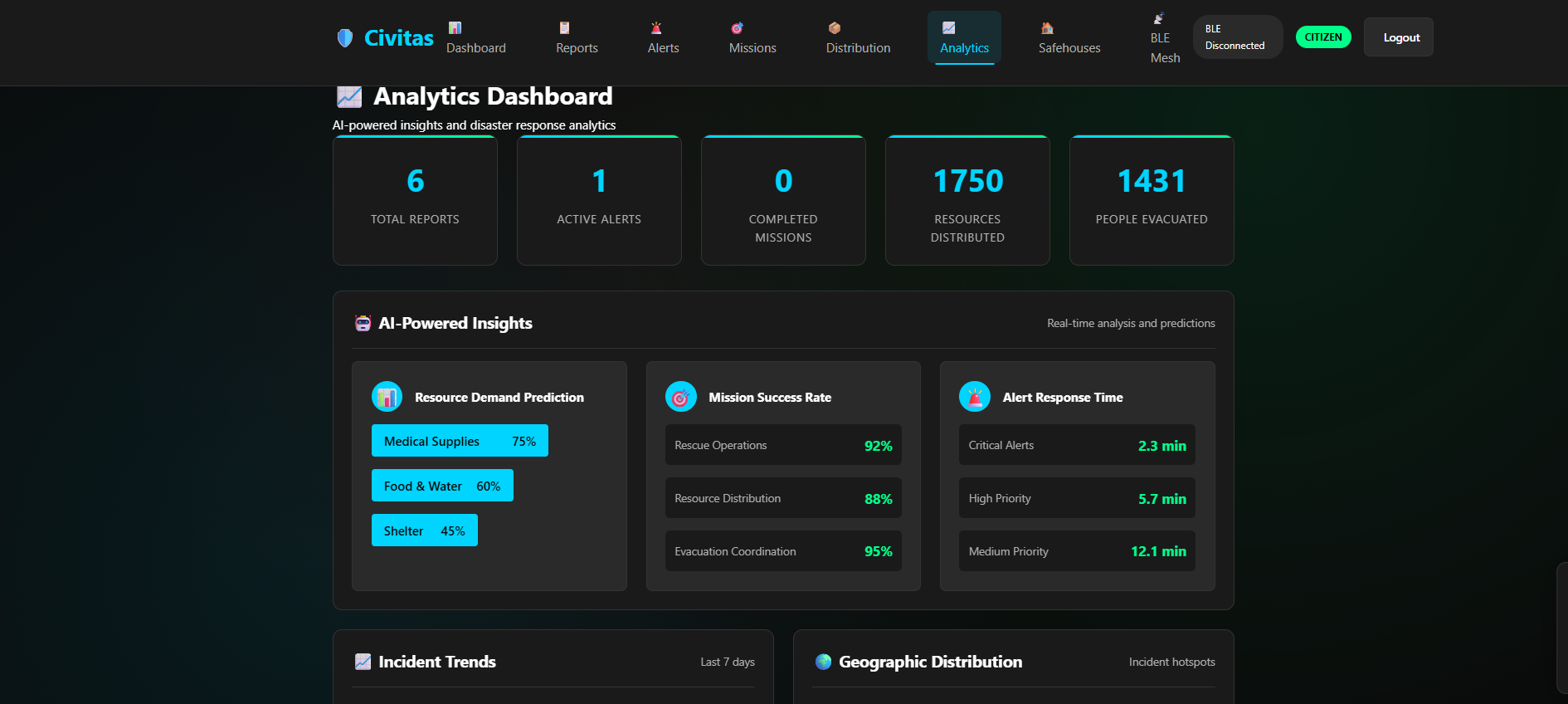
Task: Click the robot icon beside AI-Powered Insights
Action: 363,323
